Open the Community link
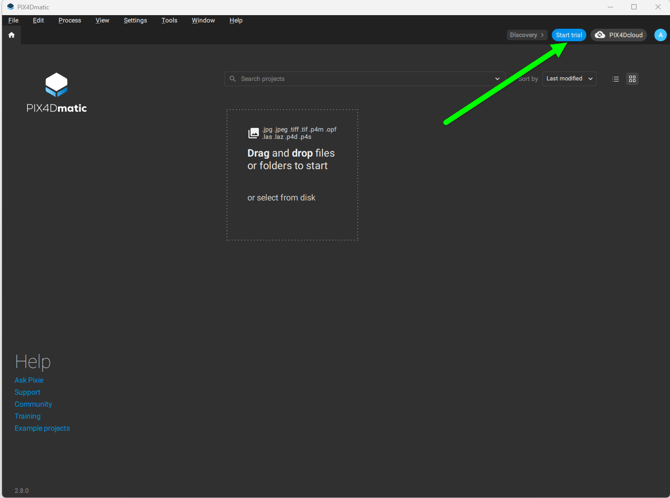The image size is (670, 498). coord(33,404)
